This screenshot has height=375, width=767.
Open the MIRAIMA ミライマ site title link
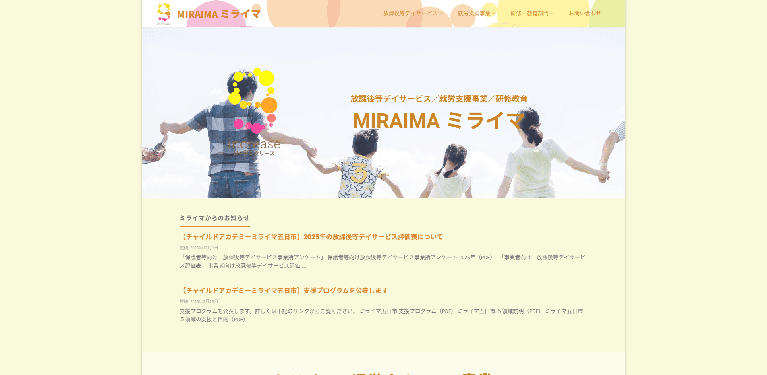tap(219, 14)
